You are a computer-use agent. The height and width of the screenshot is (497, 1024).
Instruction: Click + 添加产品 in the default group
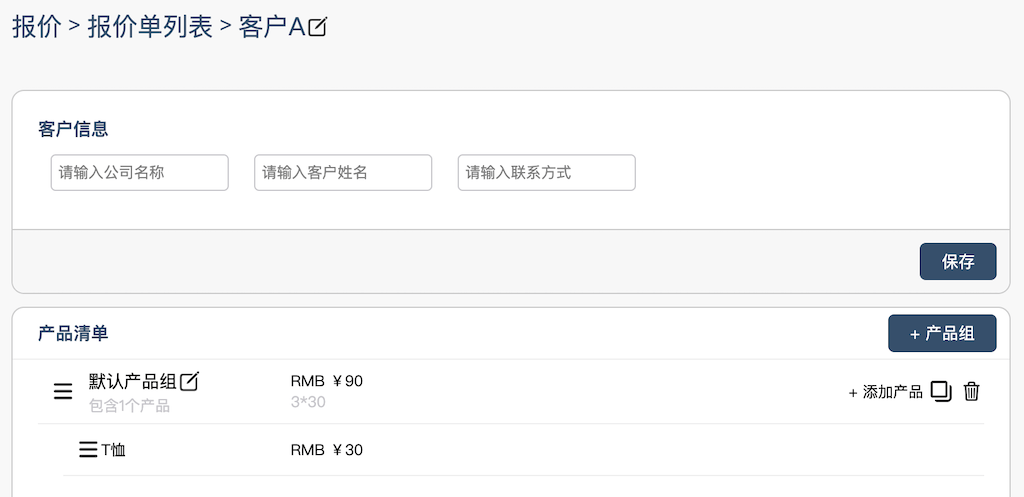click(885, 392)
